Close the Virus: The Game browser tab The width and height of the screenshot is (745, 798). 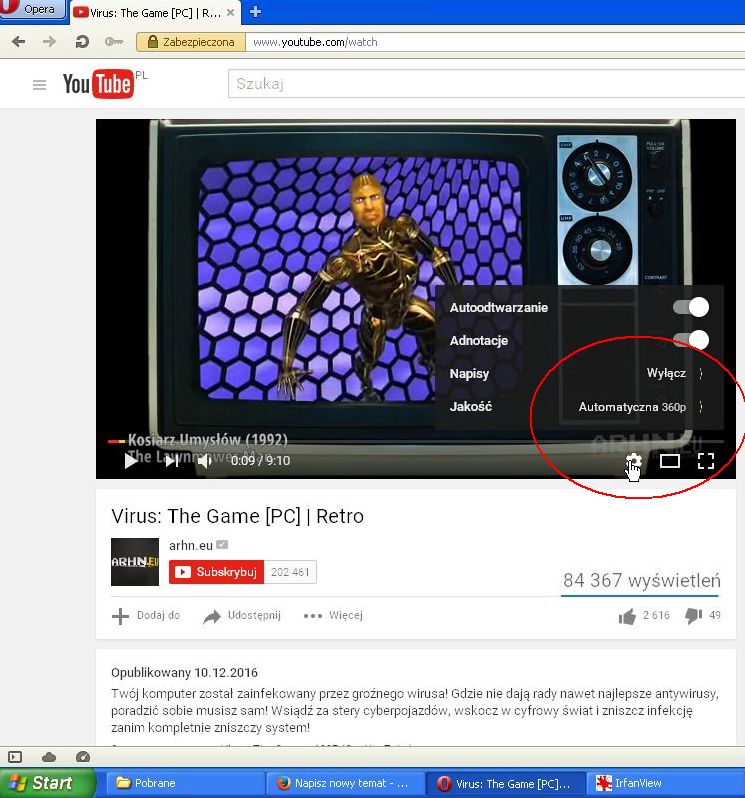coord(231,13)
